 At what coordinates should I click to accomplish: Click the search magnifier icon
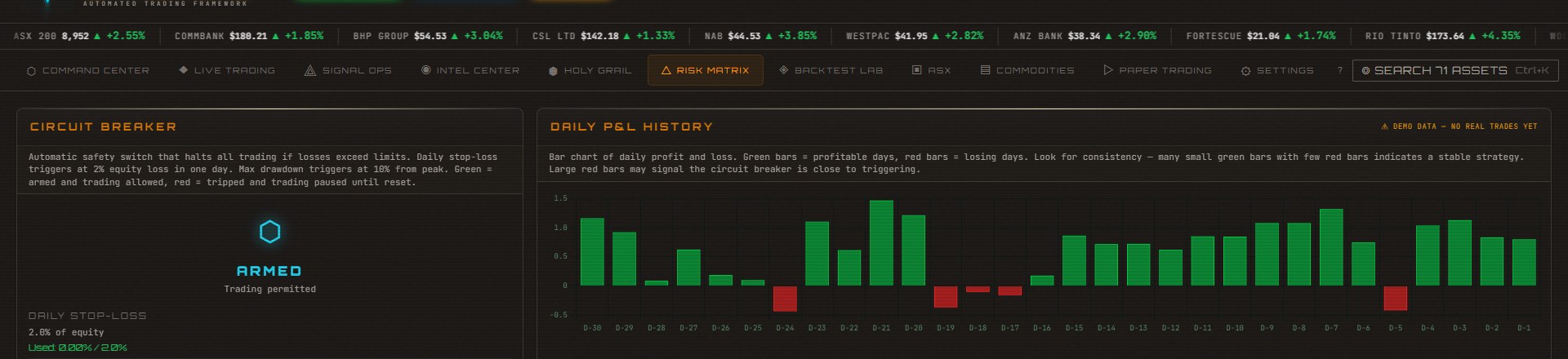click(1365, 72)
